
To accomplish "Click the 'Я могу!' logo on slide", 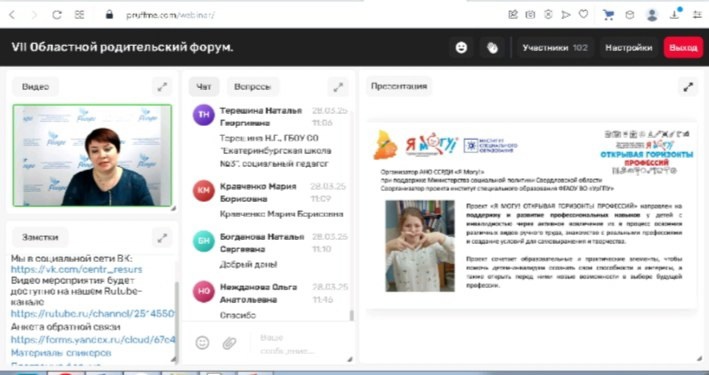I will (431, 145).
